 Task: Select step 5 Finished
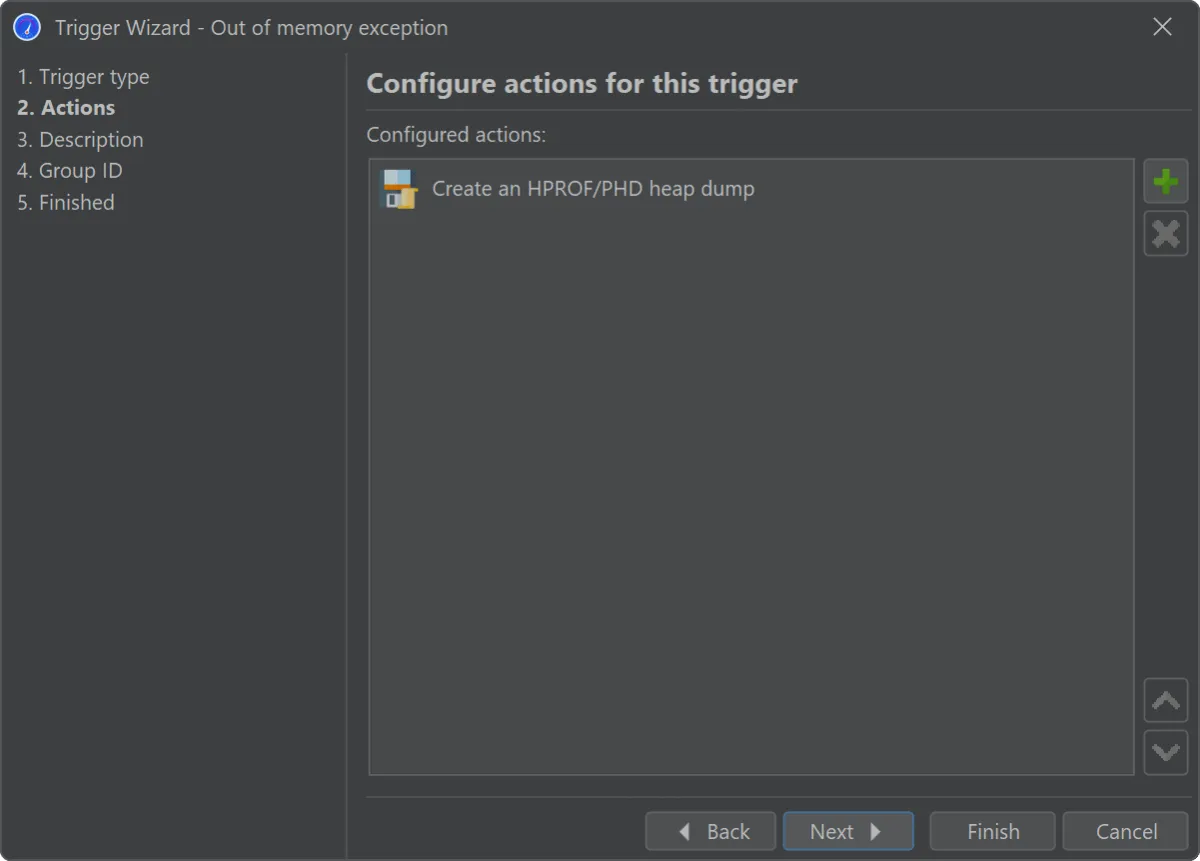tap(66, 202)
